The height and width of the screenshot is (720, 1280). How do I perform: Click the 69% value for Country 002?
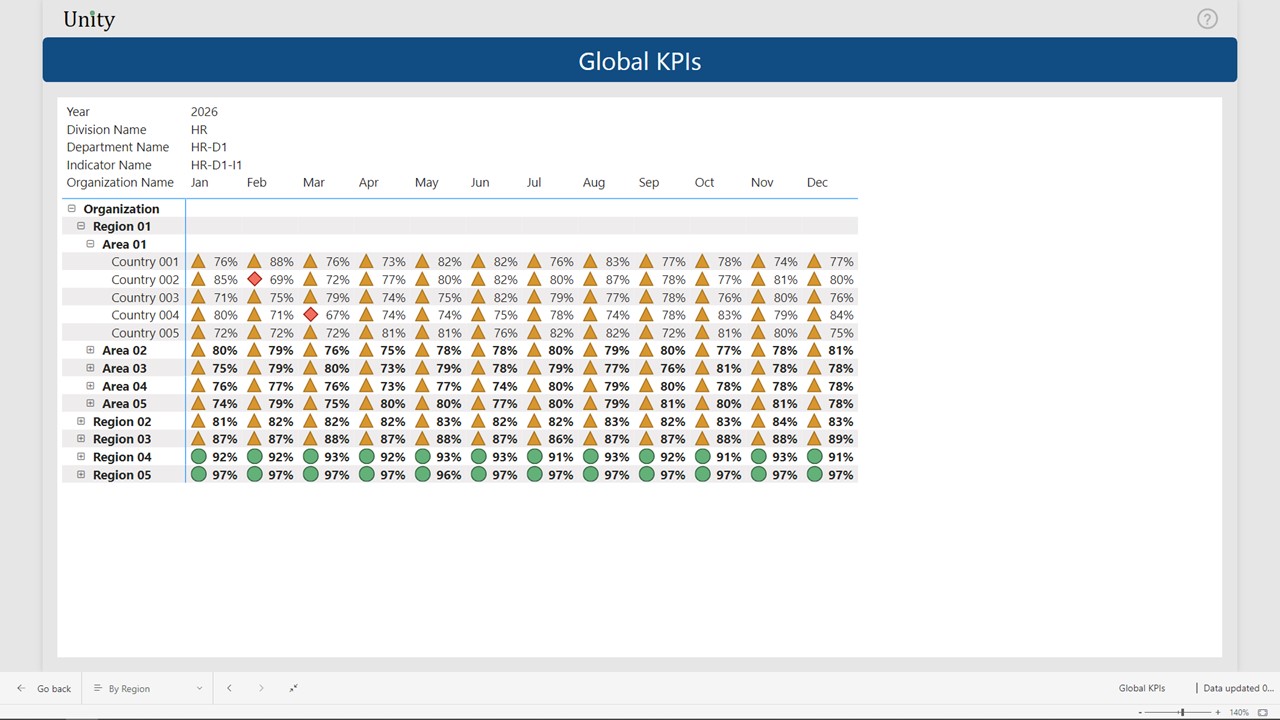pos(282,280)
